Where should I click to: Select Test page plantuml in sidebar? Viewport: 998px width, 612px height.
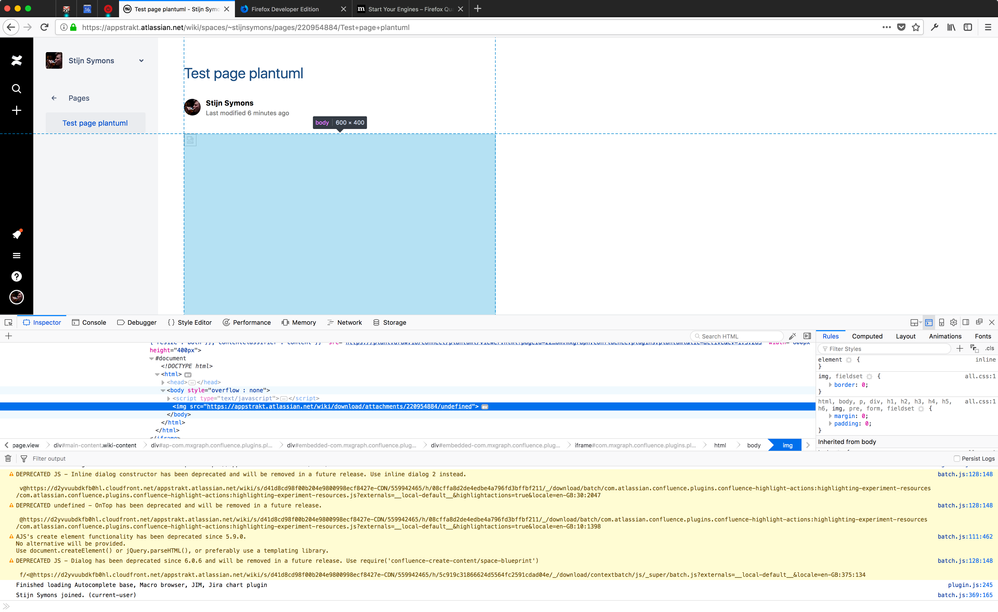[x=95, y=123]
